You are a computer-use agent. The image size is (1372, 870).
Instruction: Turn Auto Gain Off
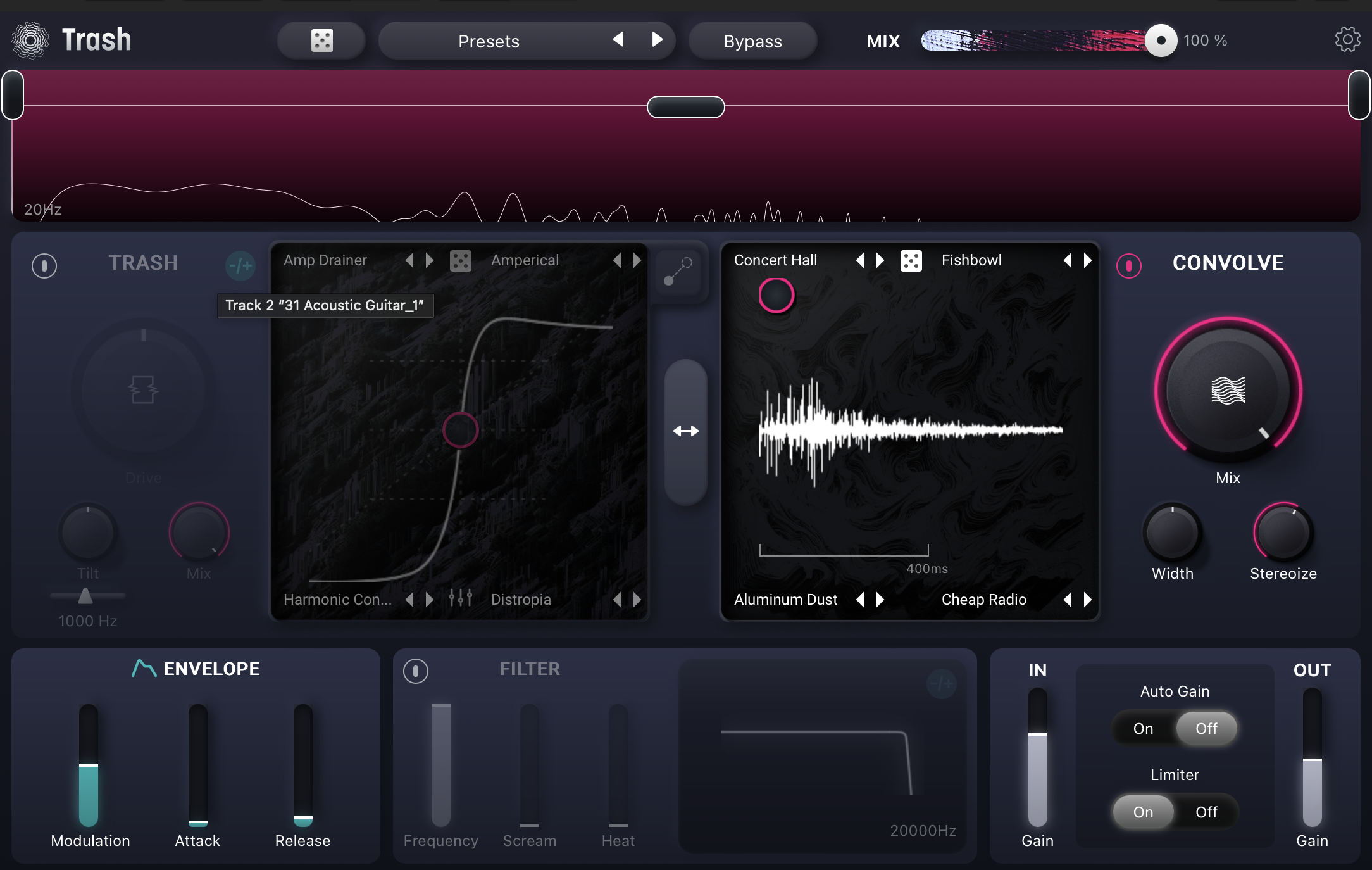1206,729
